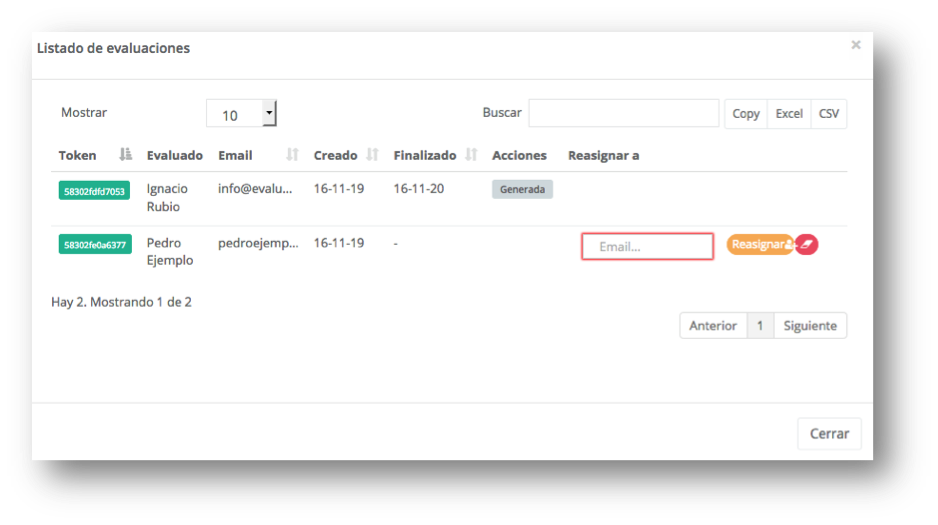
Task: Sort by Email column arrows
Action: click(x=292, y=155)
